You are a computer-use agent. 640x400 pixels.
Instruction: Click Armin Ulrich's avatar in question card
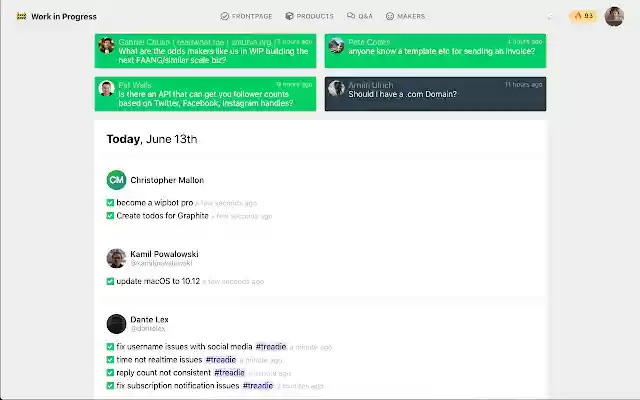pyautogui.click(x=336, y=89)
